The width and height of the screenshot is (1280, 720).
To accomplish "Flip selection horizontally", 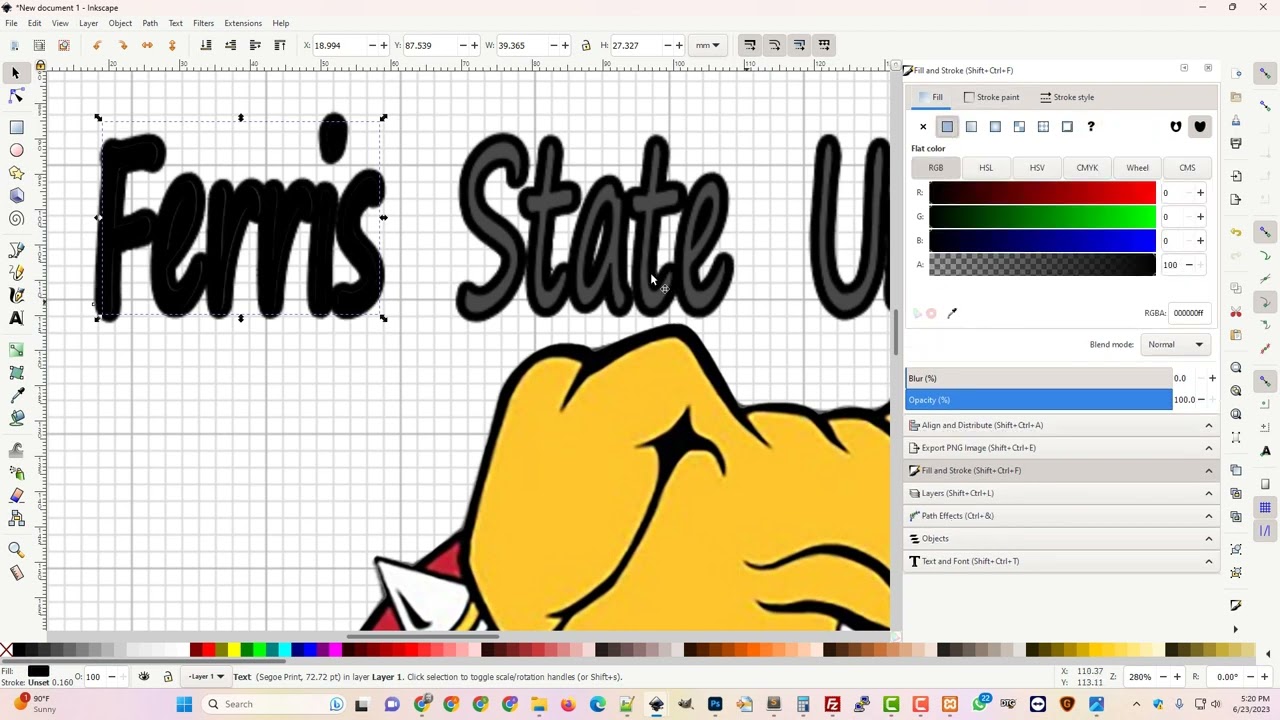I will 147,45.
